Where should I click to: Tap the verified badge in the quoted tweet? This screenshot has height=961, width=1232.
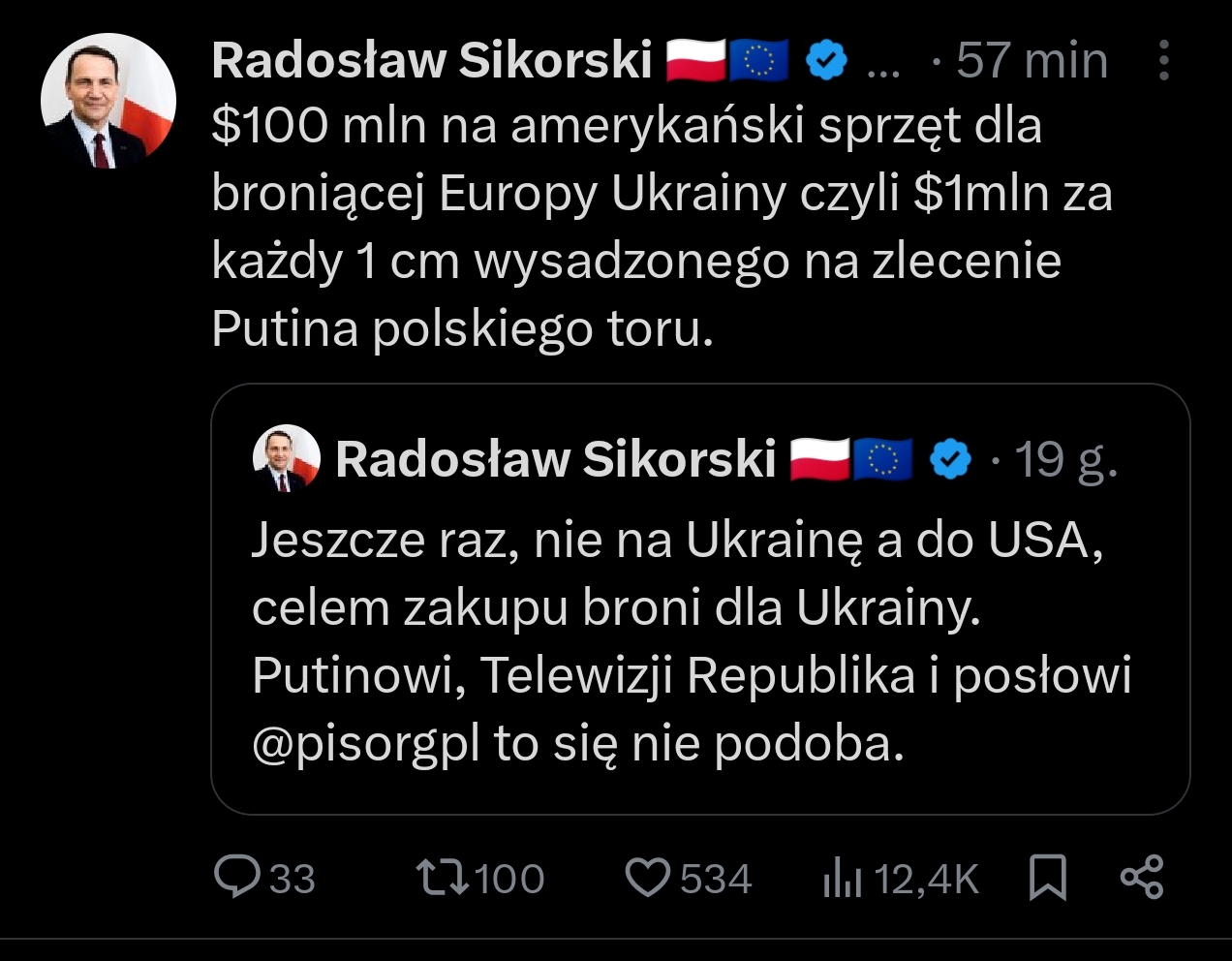pyautogui.click(x=950, y=460)
